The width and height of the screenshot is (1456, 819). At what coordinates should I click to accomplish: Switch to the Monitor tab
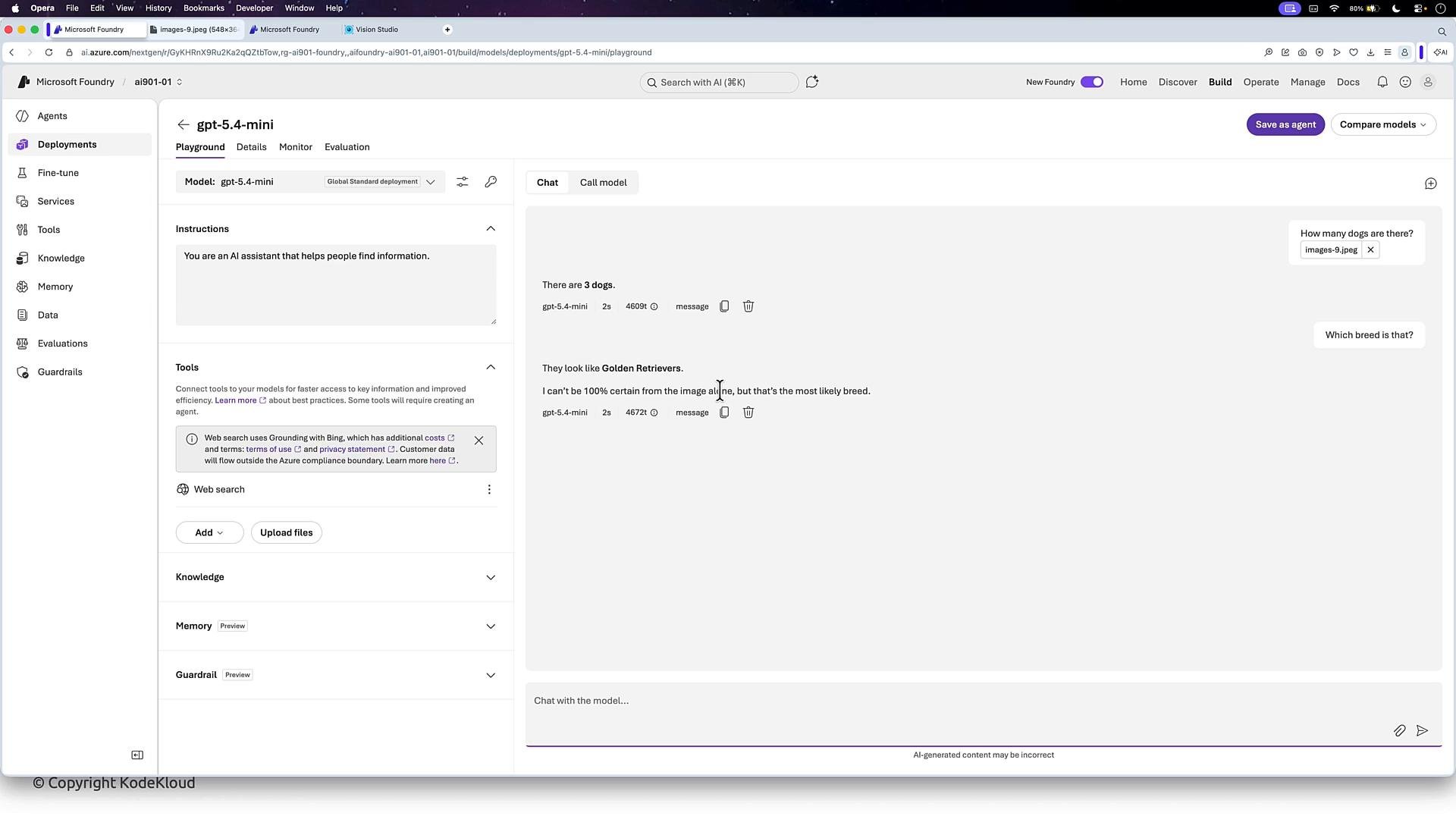click(x=295, y=147)
